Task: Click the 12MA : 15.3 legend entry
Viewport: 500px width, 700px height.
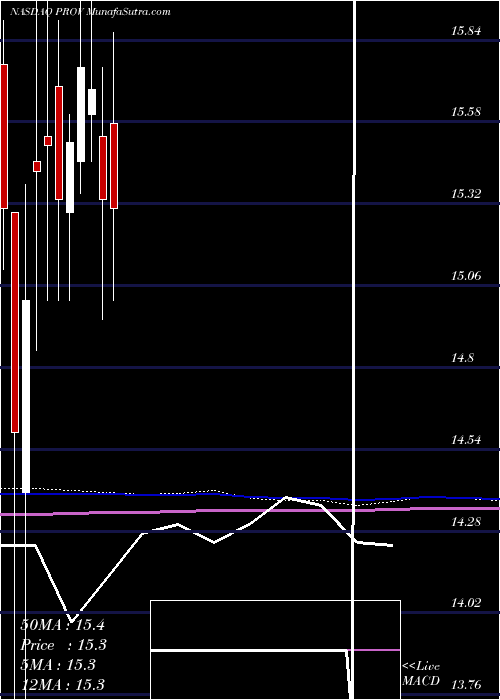Action: pyautogui.click(x=62, y=684)
